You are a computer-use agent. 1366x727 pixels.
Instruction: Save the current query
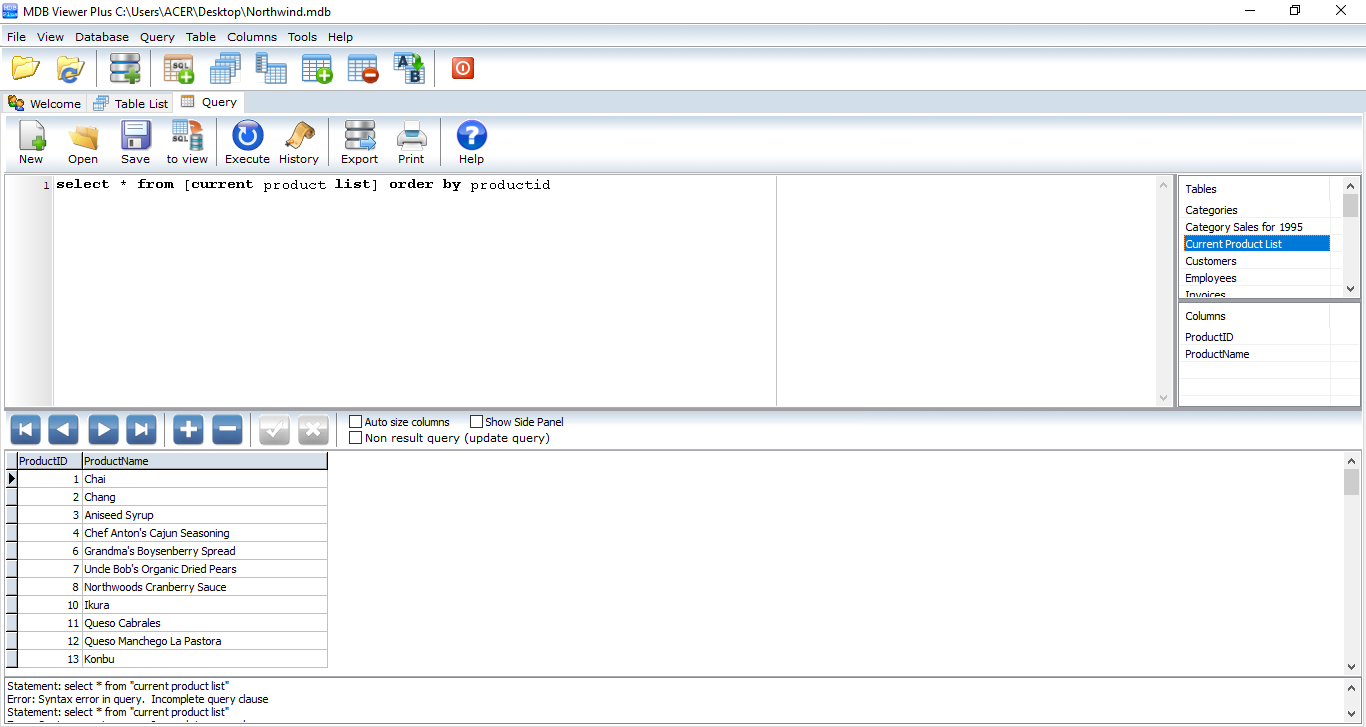135,143
